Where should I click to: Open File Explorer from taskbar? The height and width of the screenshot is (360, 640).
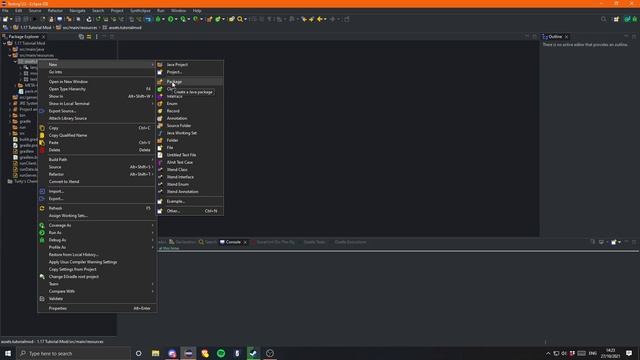click(156, 353)
